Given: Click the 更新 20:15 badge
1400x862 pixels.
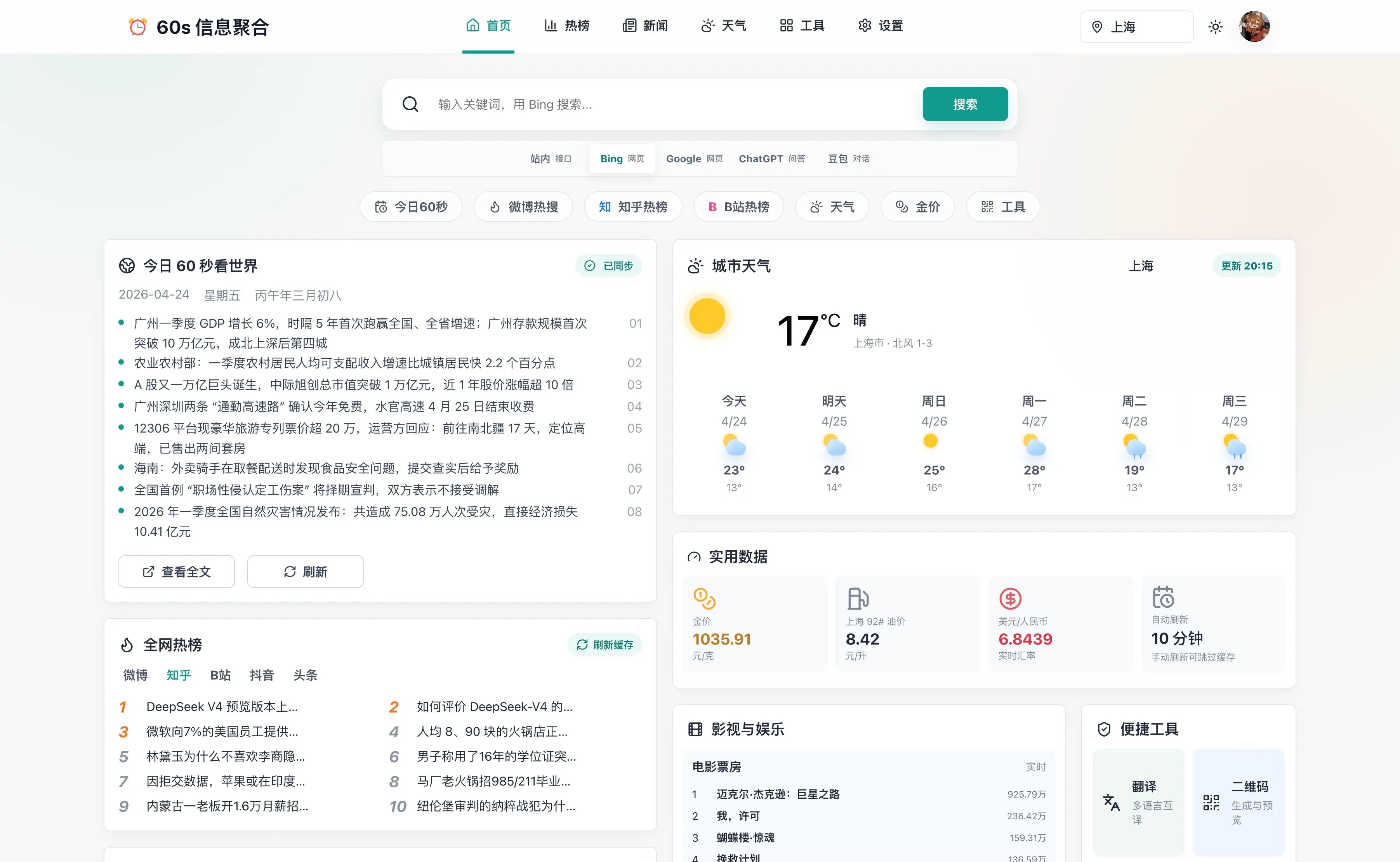Looking at the screenshot, I should pyautogui.click(x=1247, y=266).
